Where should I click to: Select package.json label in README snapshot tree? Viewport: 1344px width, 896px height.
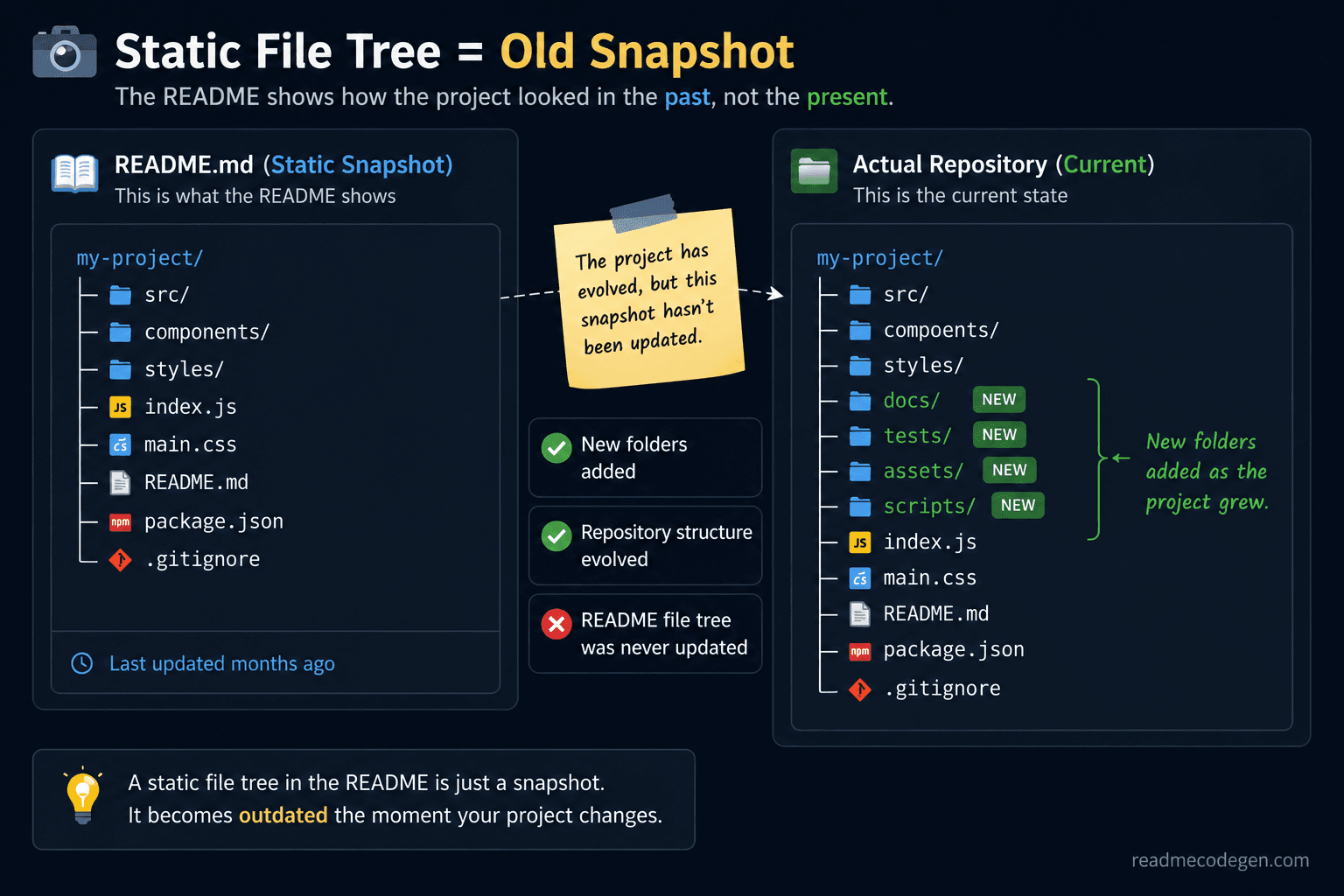[x=214, y=521]
